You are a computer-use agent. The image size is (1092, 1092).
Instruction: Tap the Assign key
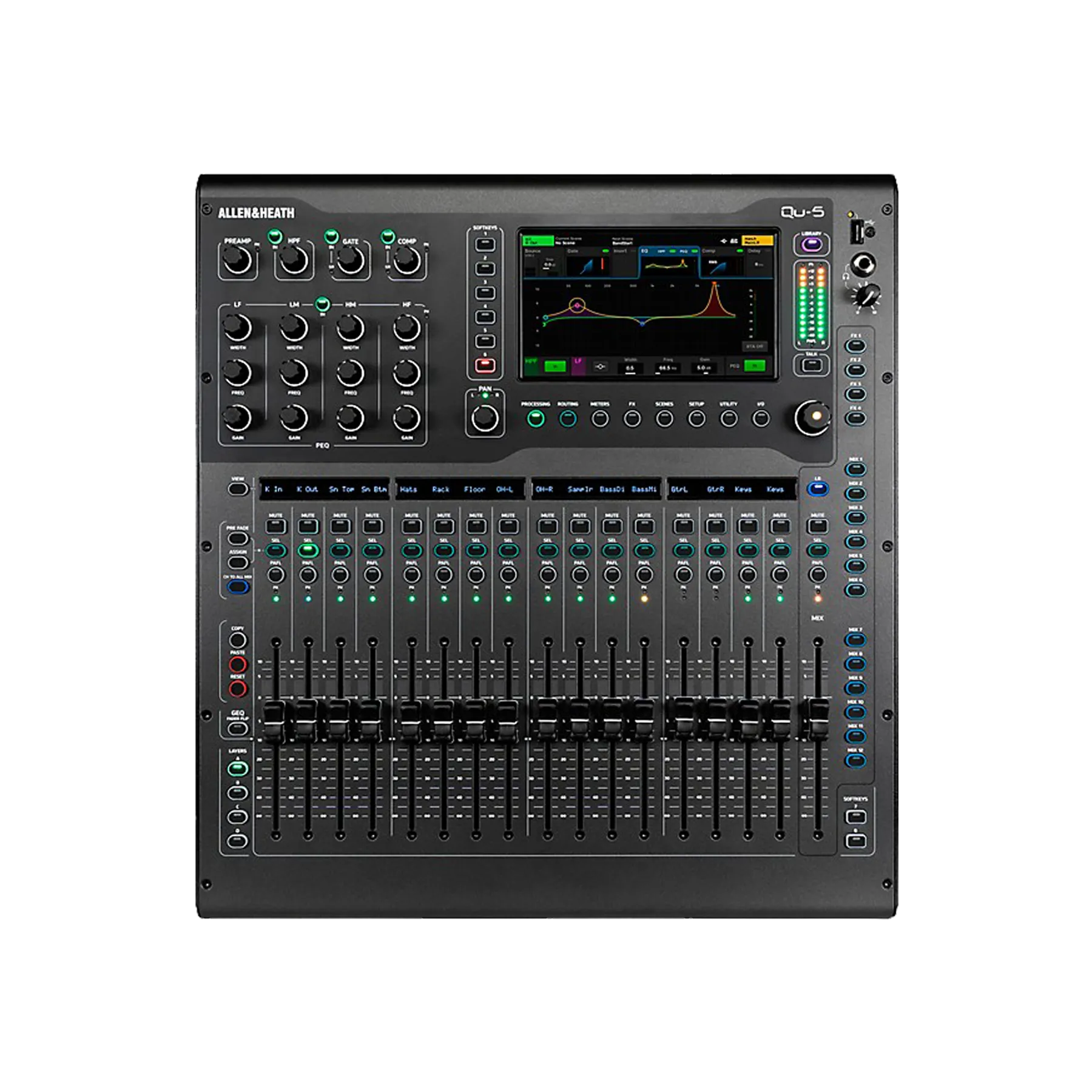238,562
